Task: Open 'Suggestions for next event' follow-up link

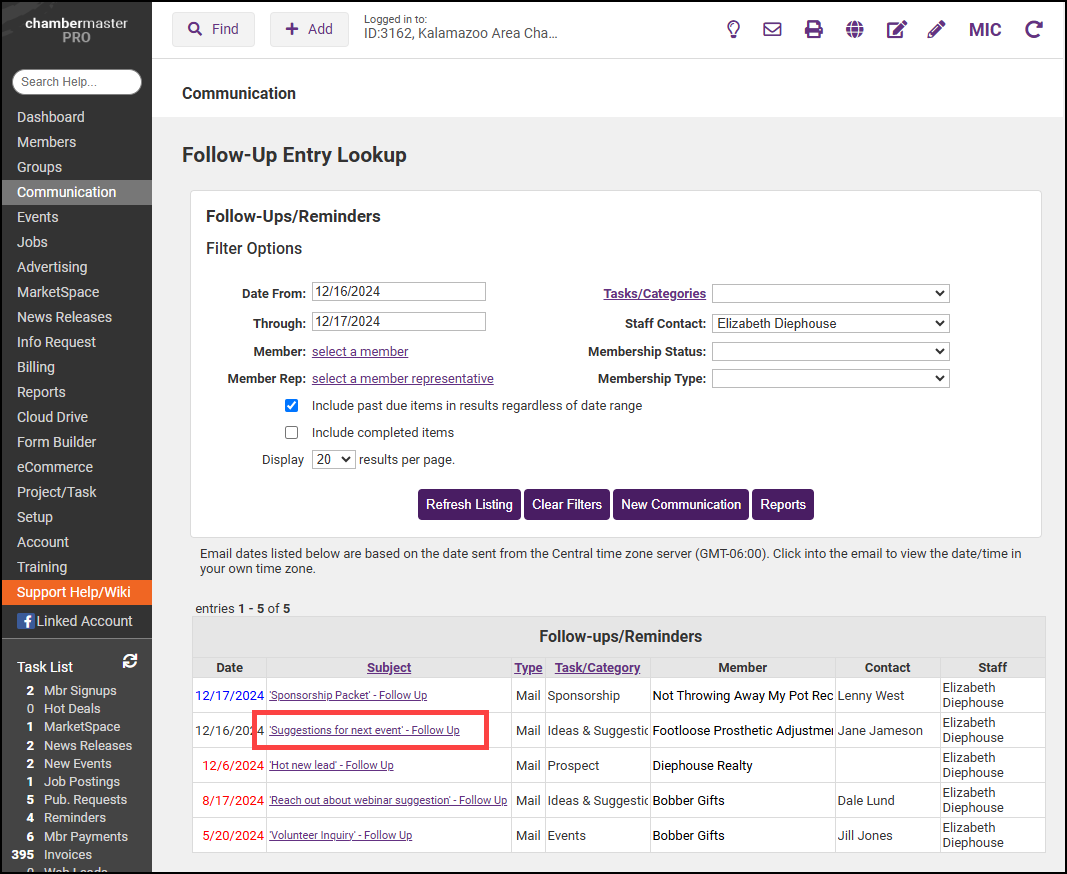Action: 364,730
